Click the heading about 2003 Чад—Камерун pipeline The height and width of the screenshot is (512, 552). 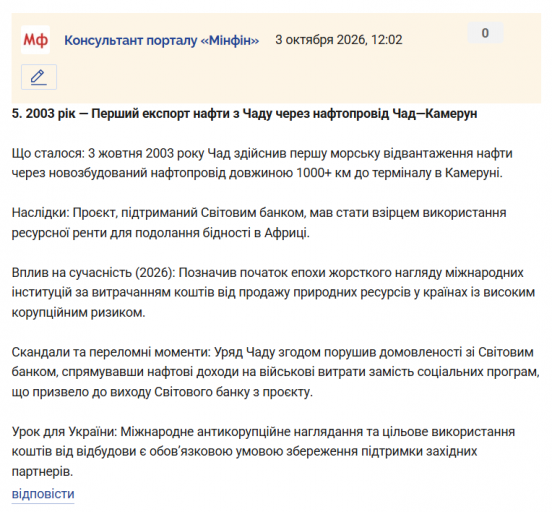[x=244, y=113]
